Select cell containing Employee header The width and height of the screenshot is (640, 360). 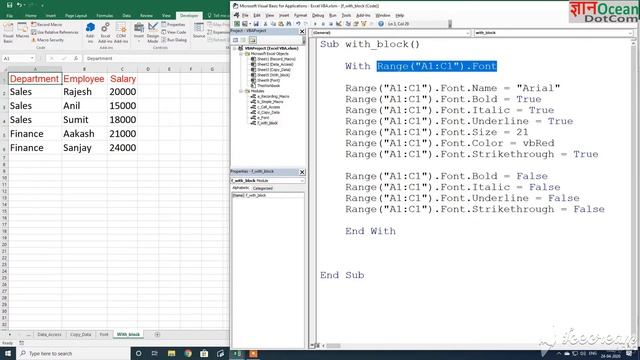[84, 79]
